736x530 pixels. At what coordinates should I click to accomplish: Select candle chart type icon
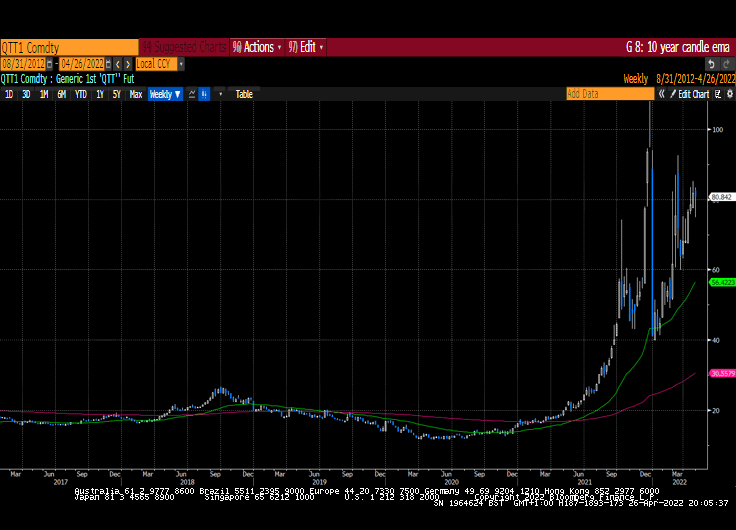pos(204,94)
